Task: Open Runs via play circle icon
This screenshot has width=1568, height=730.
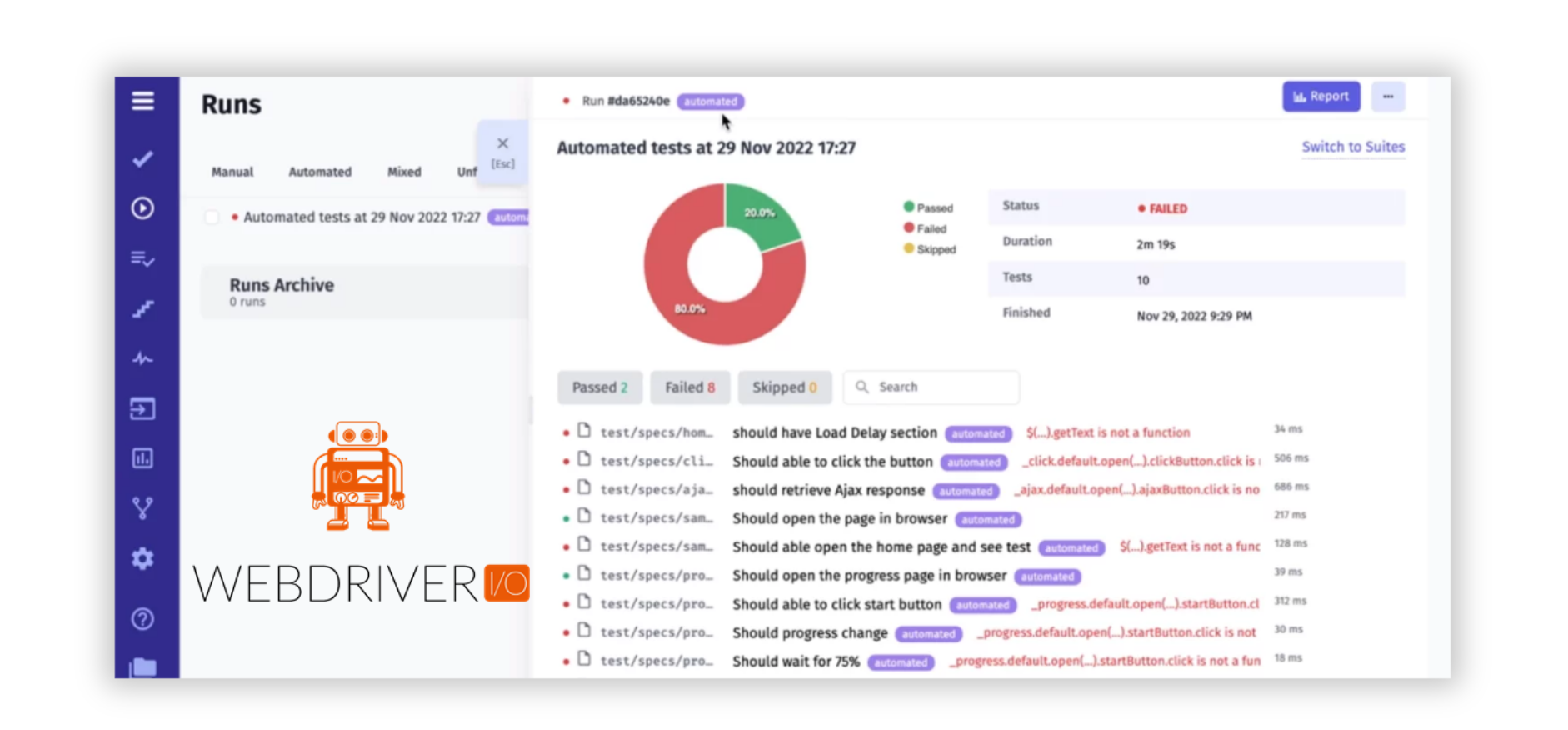Action: click(142, 207)
